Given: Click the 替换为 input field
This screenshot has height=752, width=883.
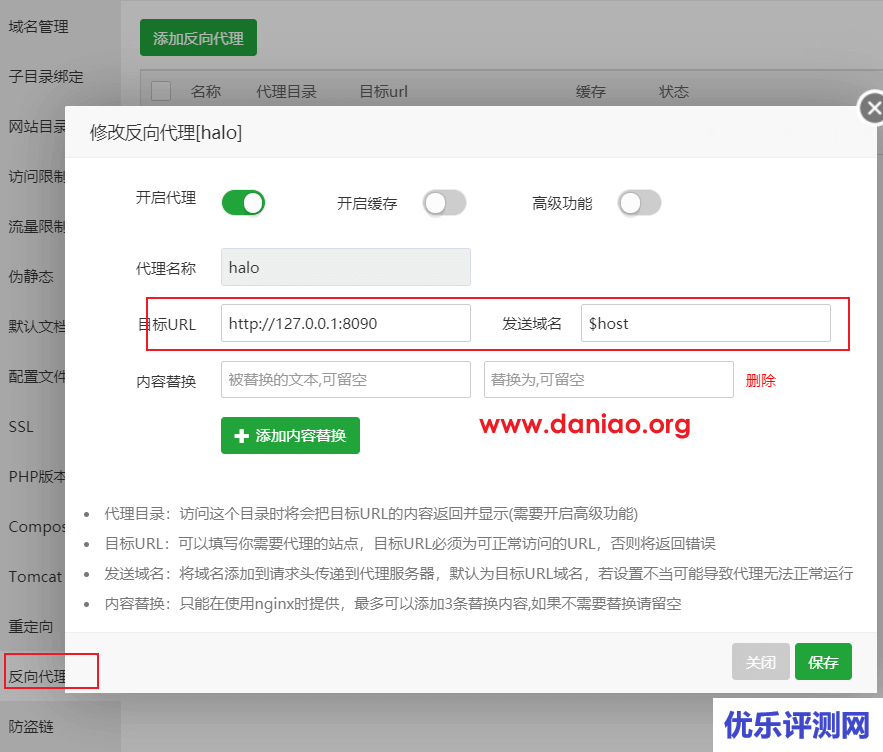Looking at the screenshot, I should (x=609, y=380).
